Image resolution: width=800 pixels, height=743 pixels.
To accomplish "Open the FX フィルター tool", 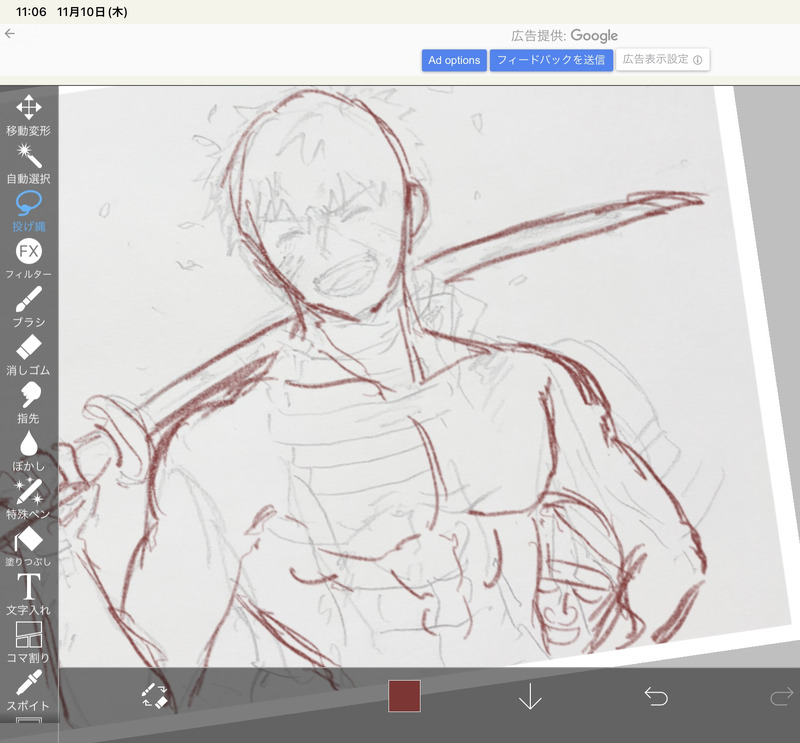I will (29, 259).
